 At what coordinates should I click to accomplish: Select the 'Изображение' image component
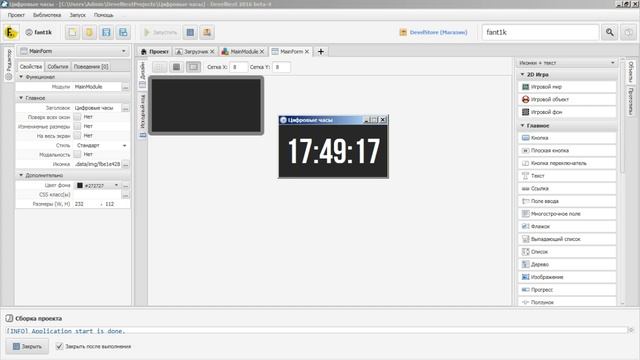pos(567,277)
